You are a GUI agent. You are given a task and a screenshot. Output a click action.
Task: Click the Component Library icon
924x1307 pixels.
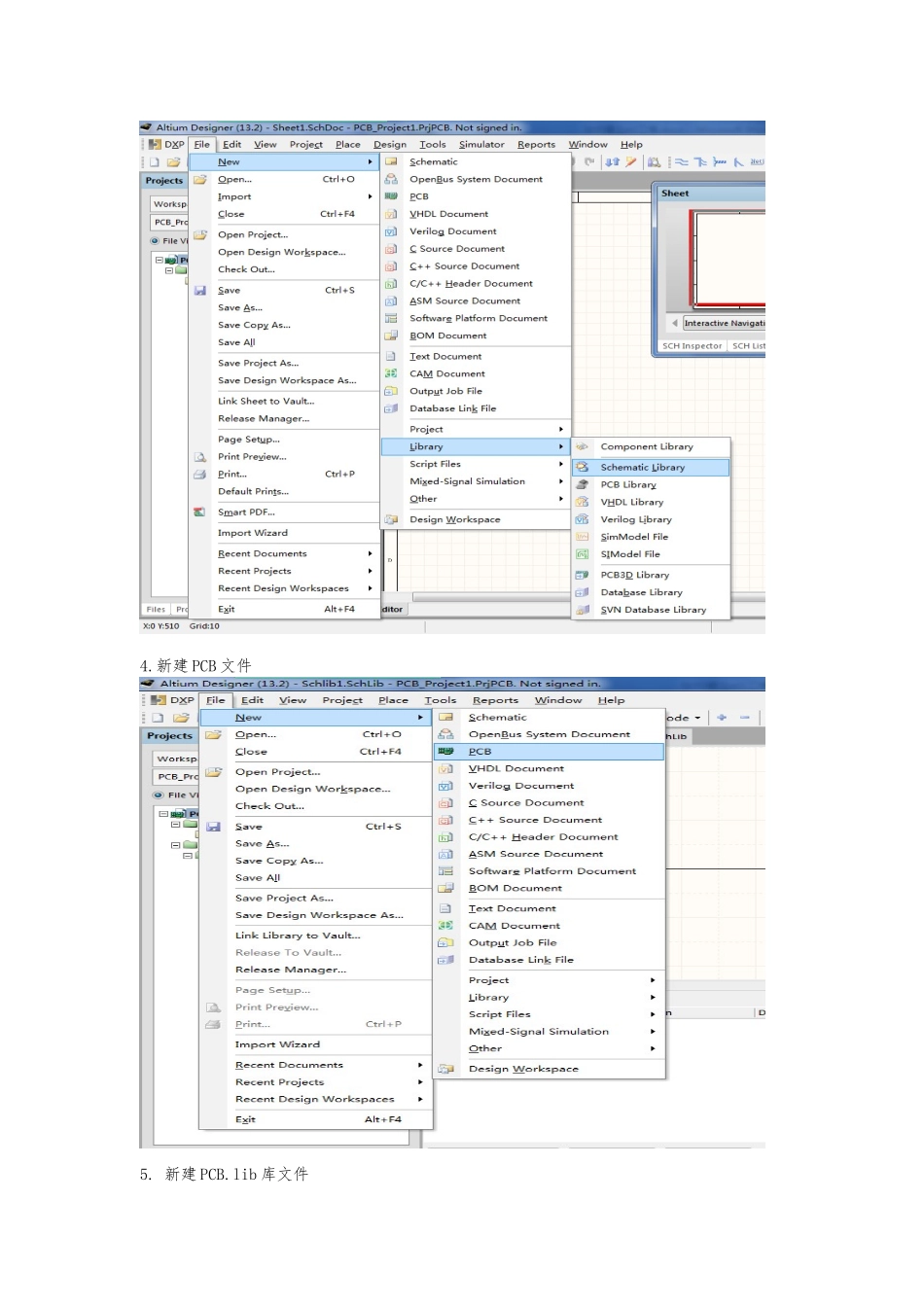tap(583, 447)
